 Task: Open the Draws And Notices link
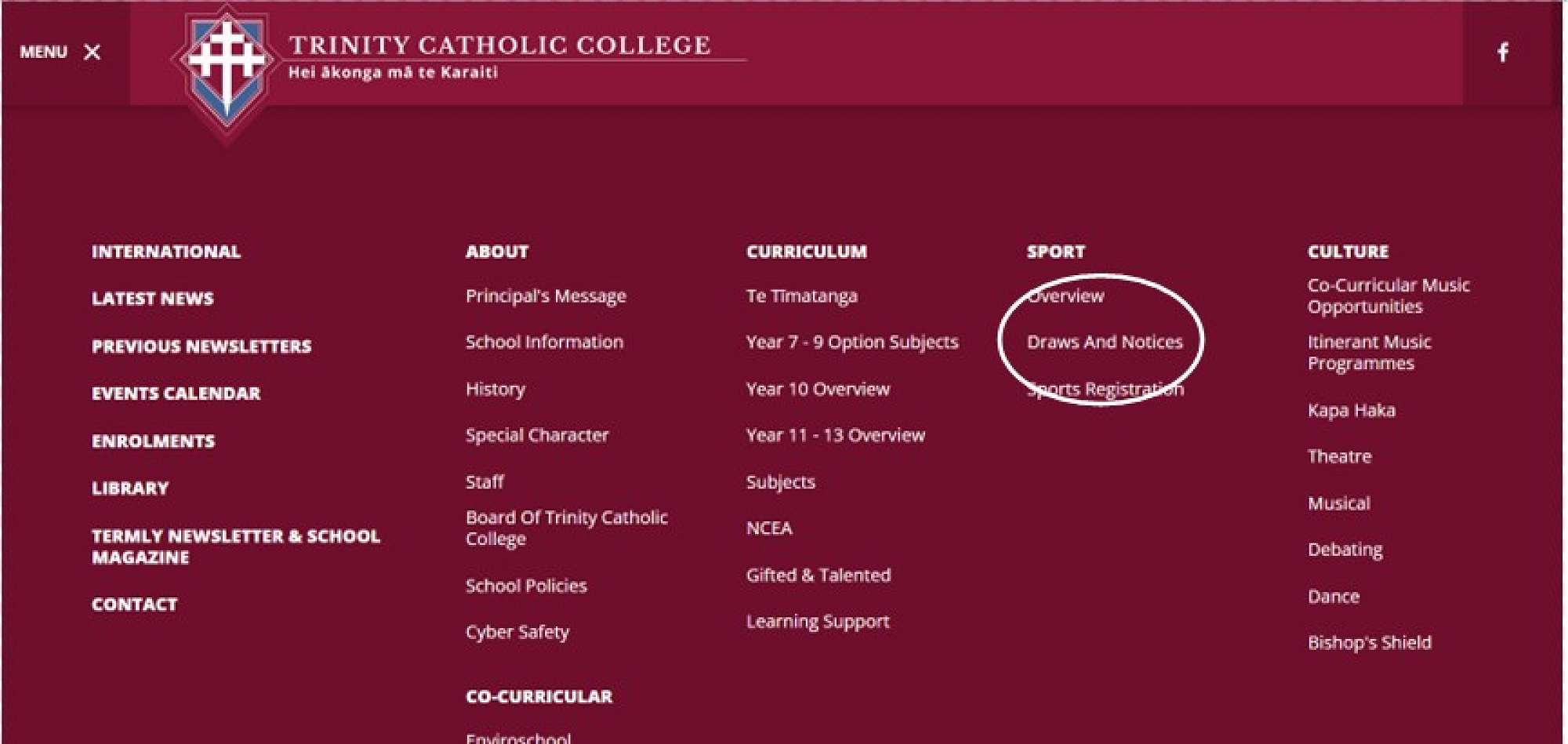tap(1104, 342)
